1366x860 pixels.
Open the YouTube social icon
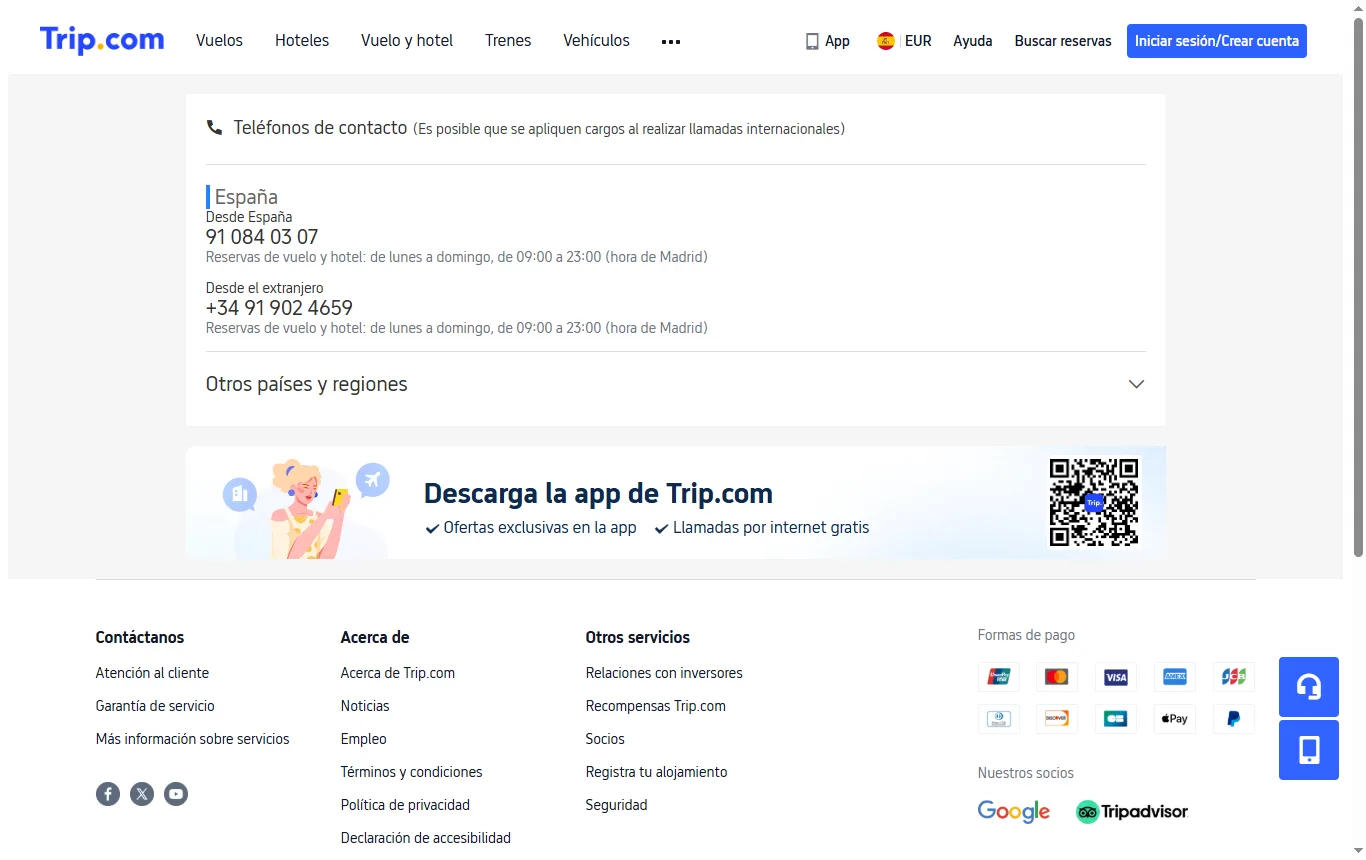coord(176,794)
